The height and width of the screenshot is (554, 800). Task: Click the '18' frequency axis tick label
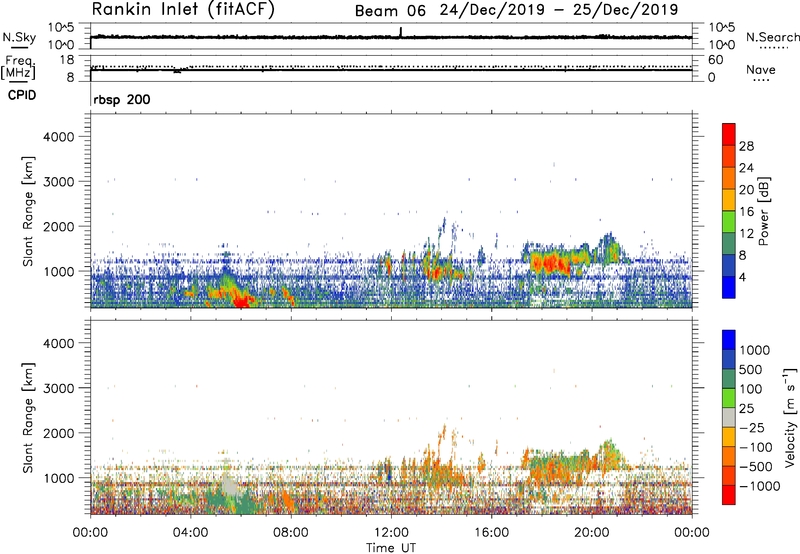click(67, 60)
